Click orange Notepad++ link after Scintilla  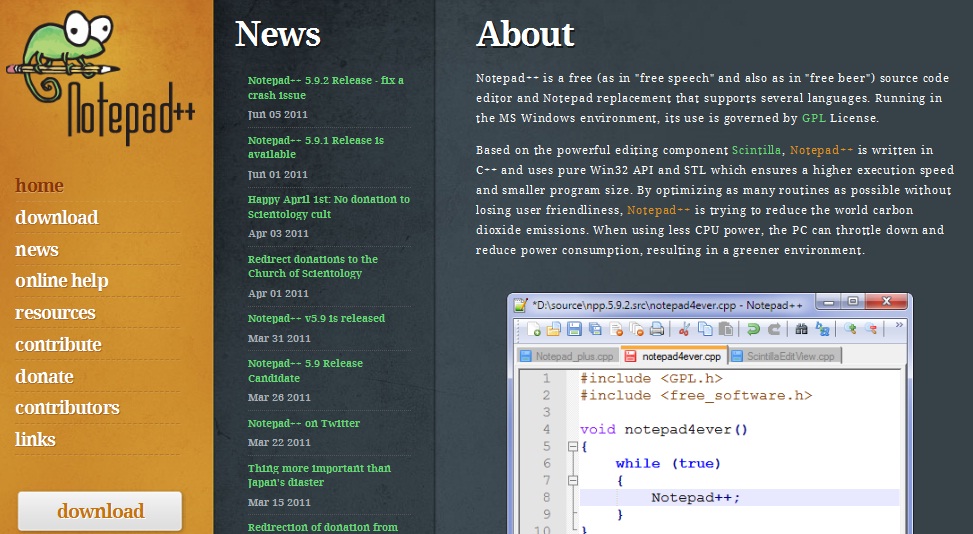click(x=822, y=150)
